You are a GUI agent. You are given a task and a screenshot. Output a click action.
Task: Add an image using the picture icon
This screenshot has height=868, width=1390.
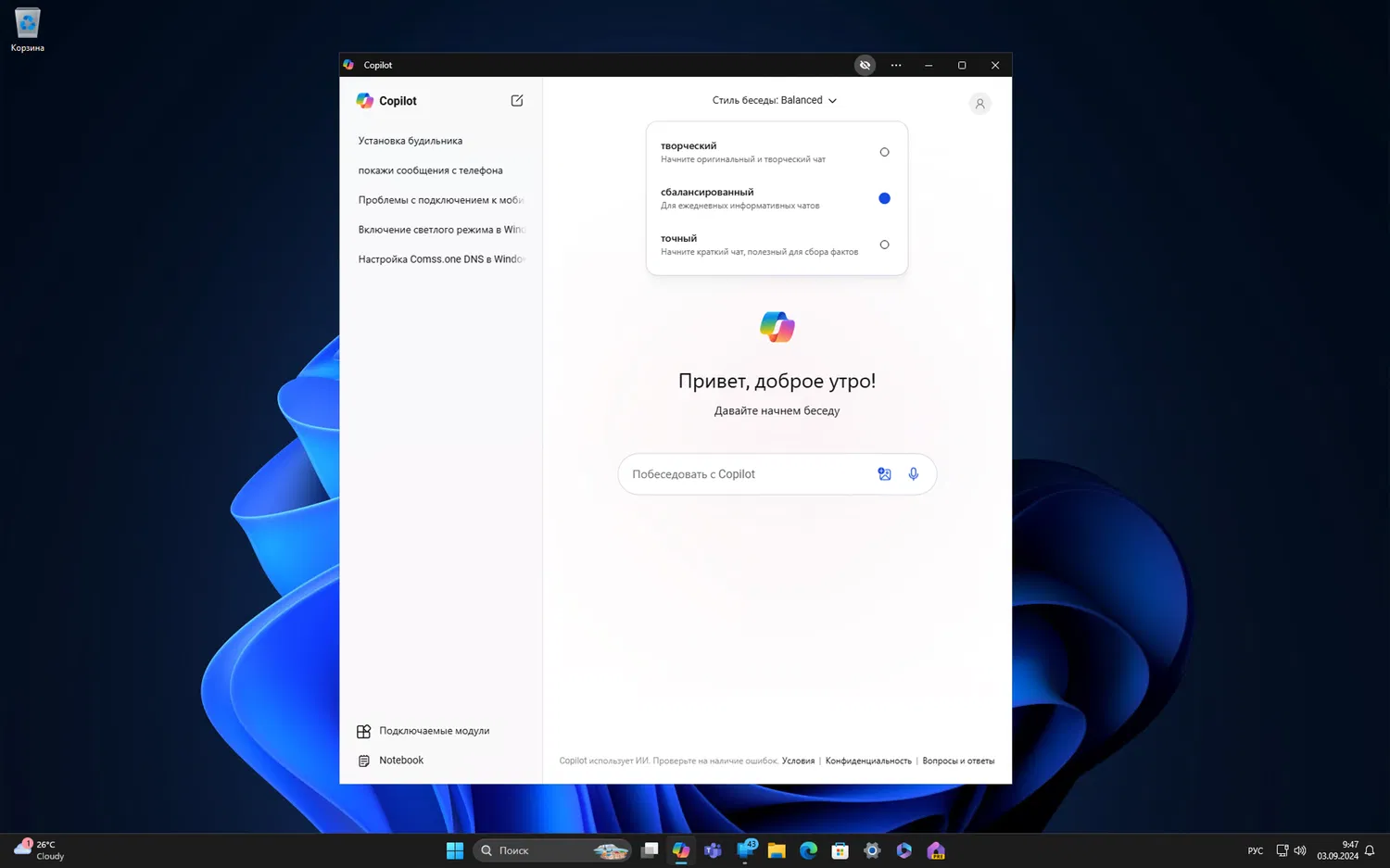(x=884, y=474)
